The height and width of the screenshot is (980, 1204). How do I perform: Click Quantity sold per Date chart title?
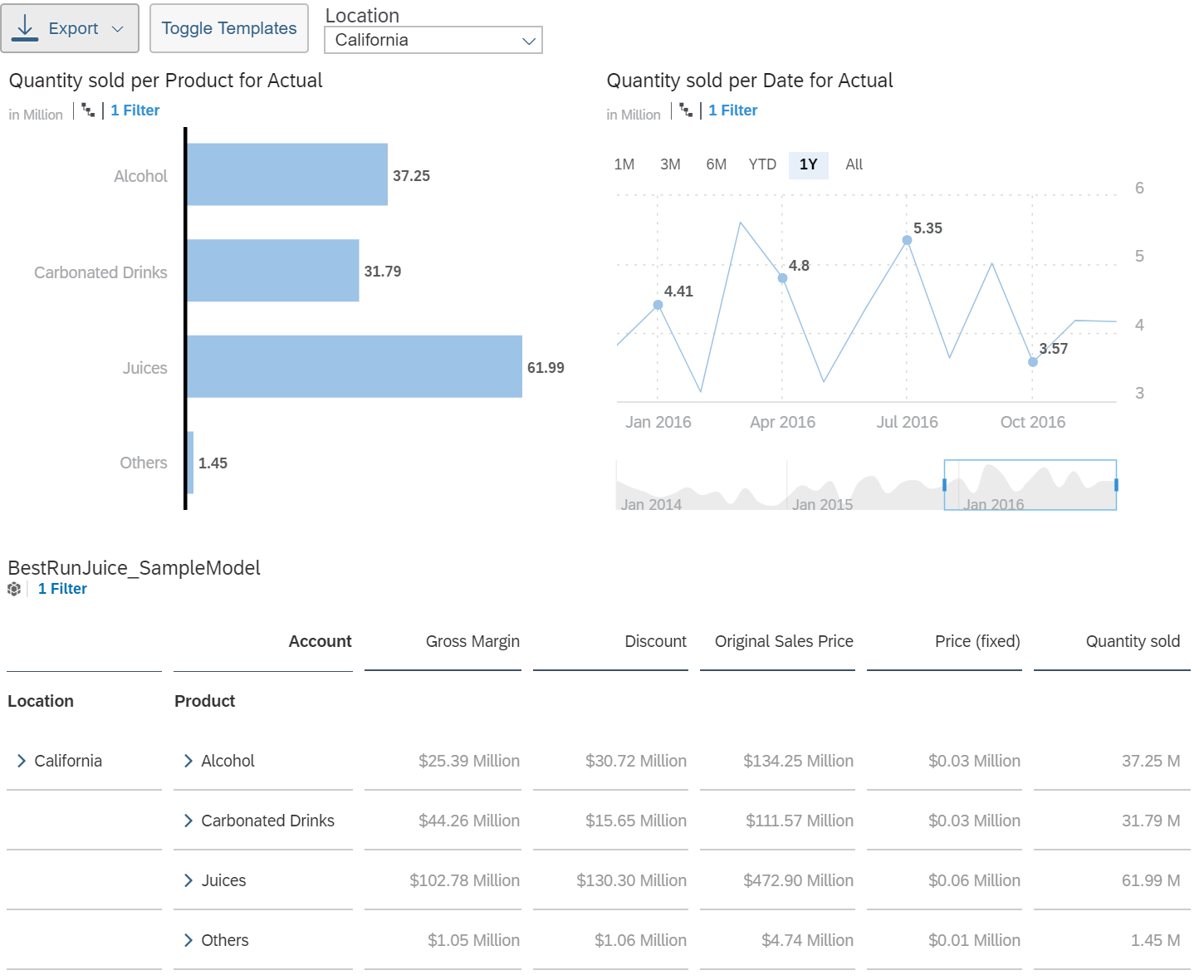tap(750, 81)
